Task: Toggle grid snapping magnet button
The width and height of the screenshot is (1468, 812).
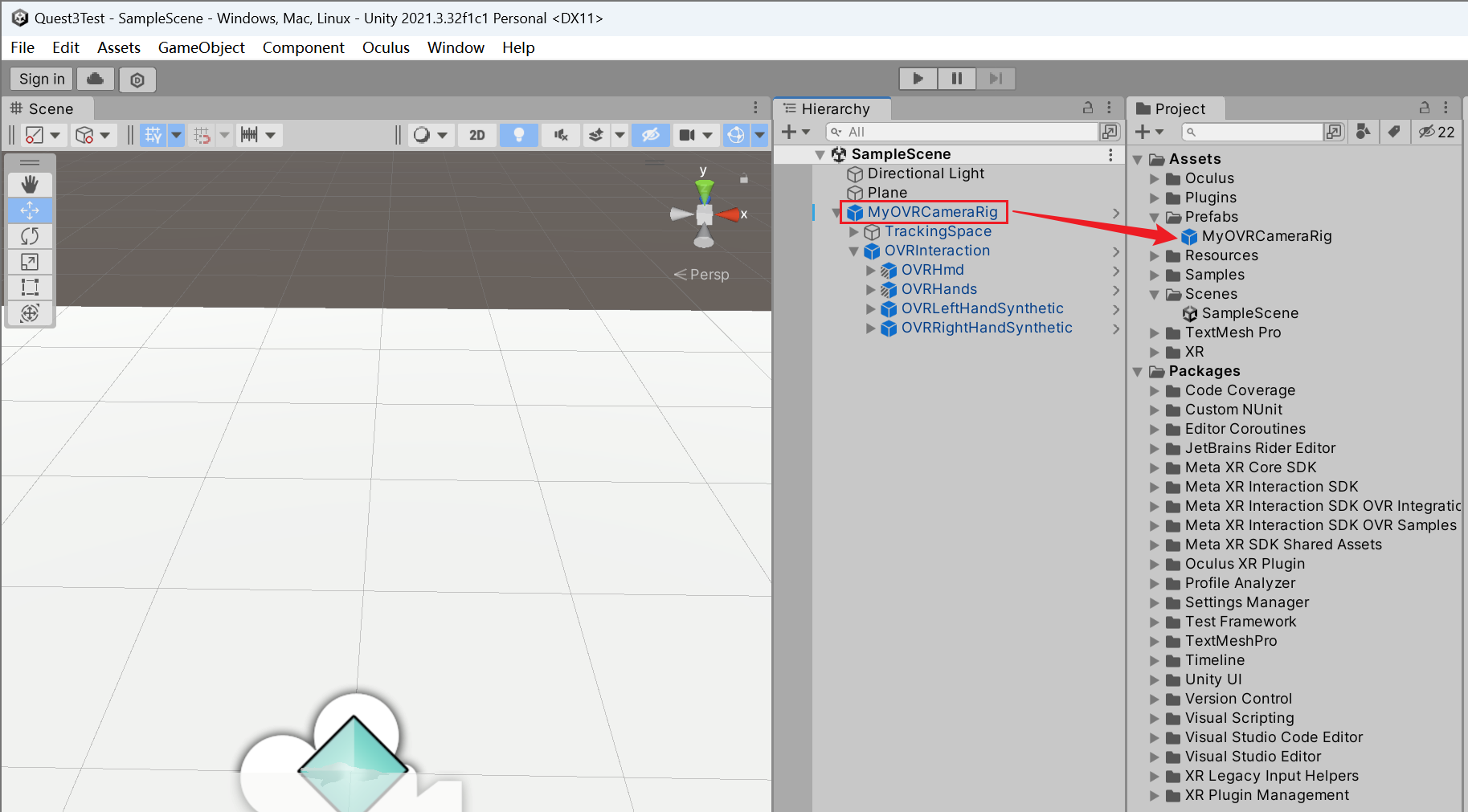Action: [x=202, y=135]
